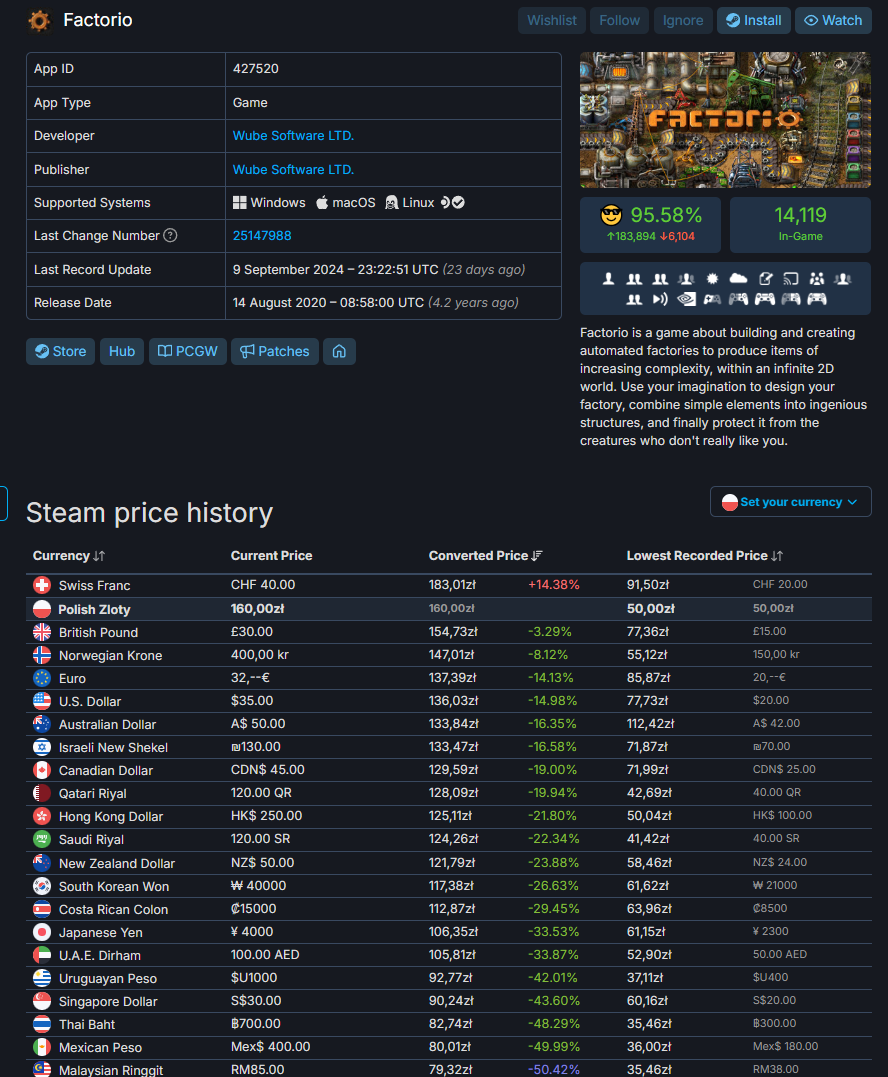Click the Ignore button
Screen dimensions: 888x1077
click(683, 21)
